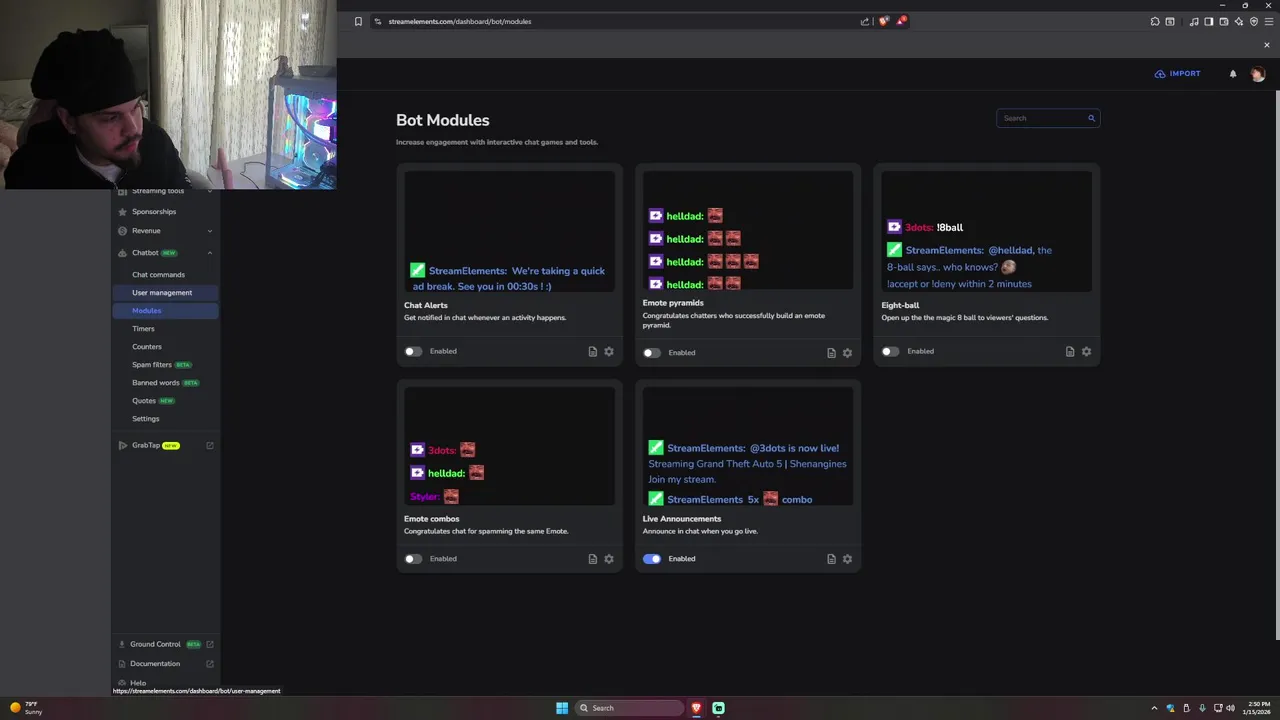This screenshot has height=720, width=1280.
Task: Open the taskbar clock and date
Action: pos(1257,708)
